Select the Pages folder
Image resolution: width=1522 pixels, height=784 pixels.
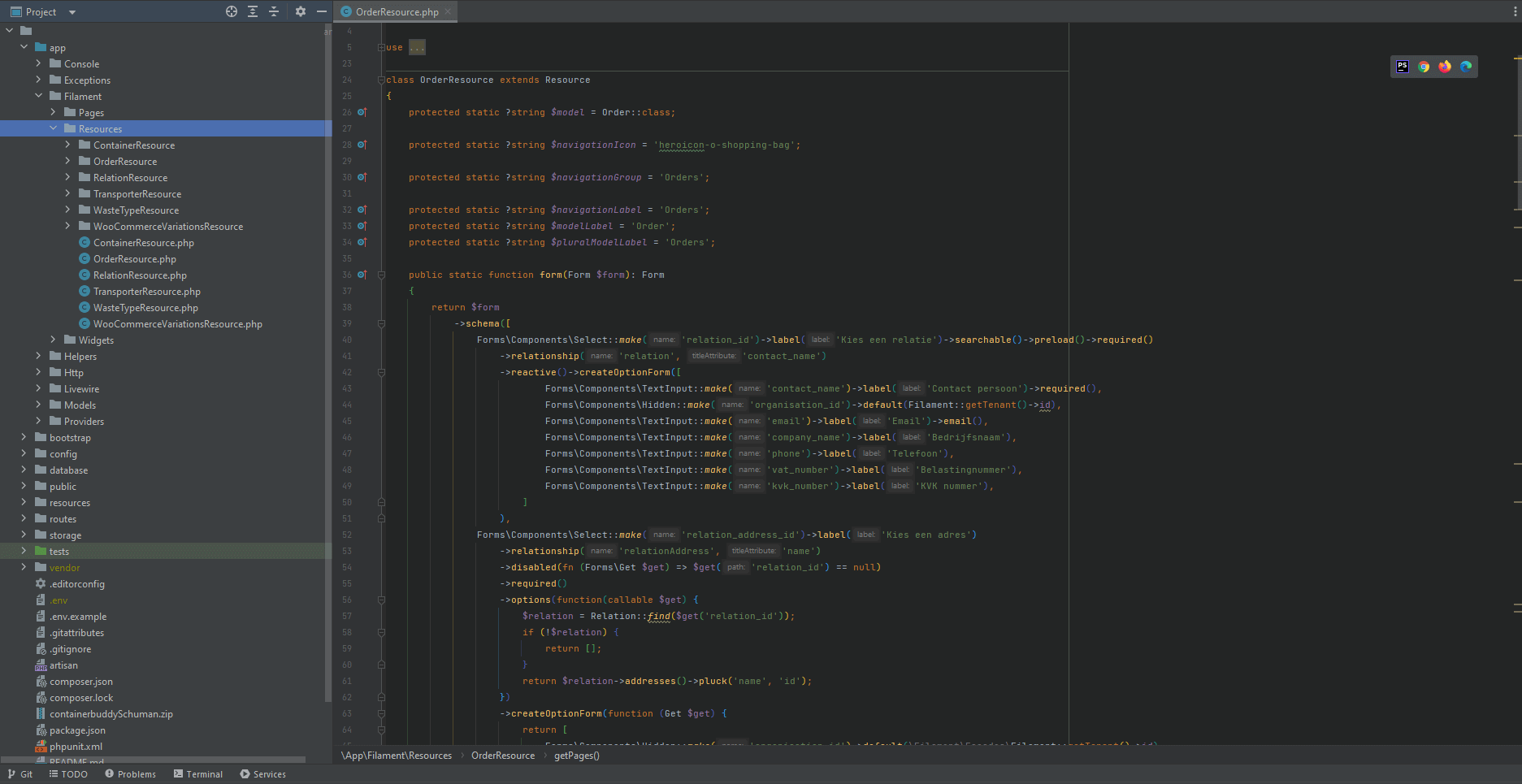[91, 113]
